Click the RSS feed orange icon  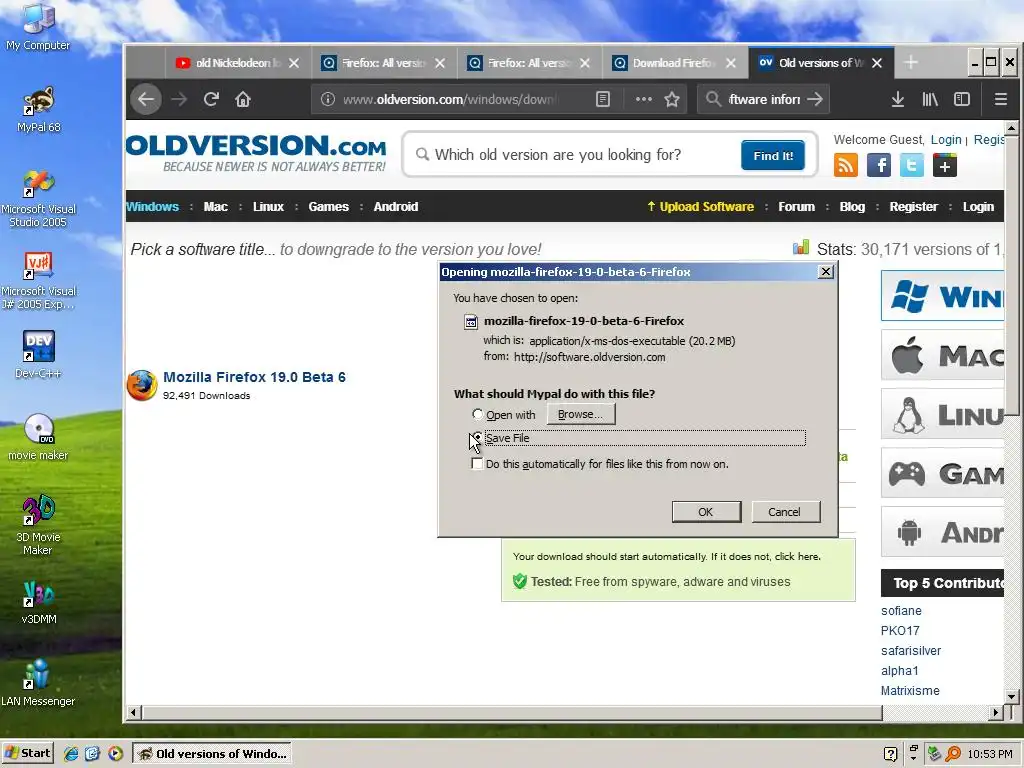point(846,165)
